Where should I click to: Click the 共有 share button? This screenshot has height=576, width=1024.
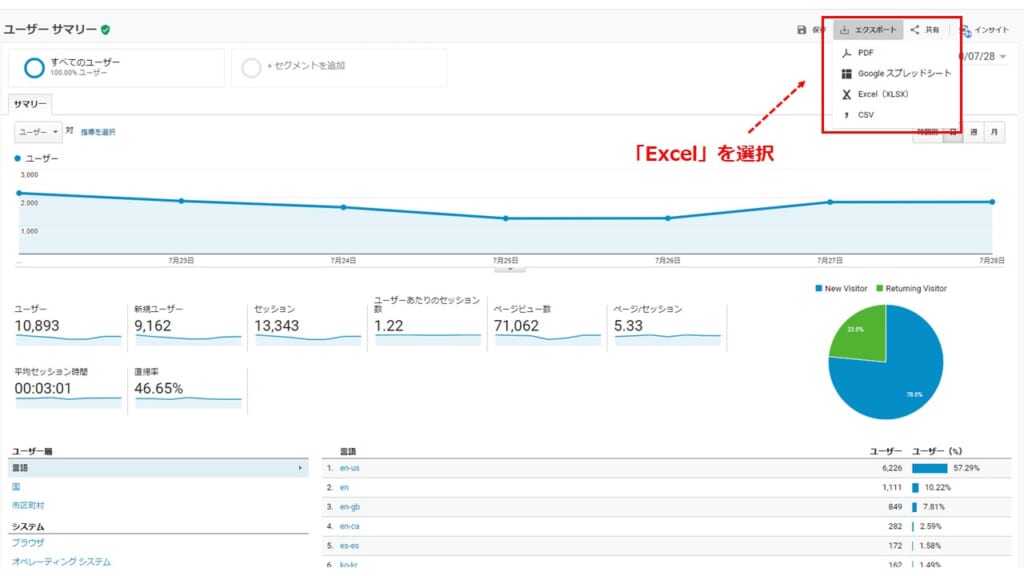[925, 30]
